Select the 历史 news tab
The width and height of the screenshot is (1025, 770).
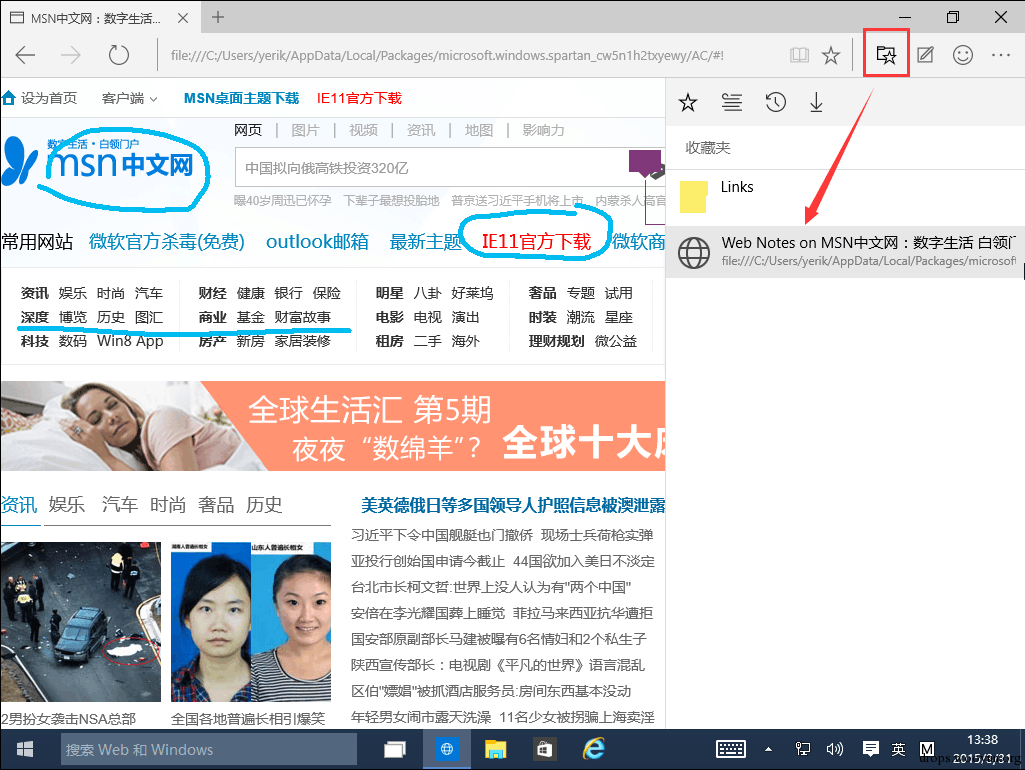(x=264, y=505)
